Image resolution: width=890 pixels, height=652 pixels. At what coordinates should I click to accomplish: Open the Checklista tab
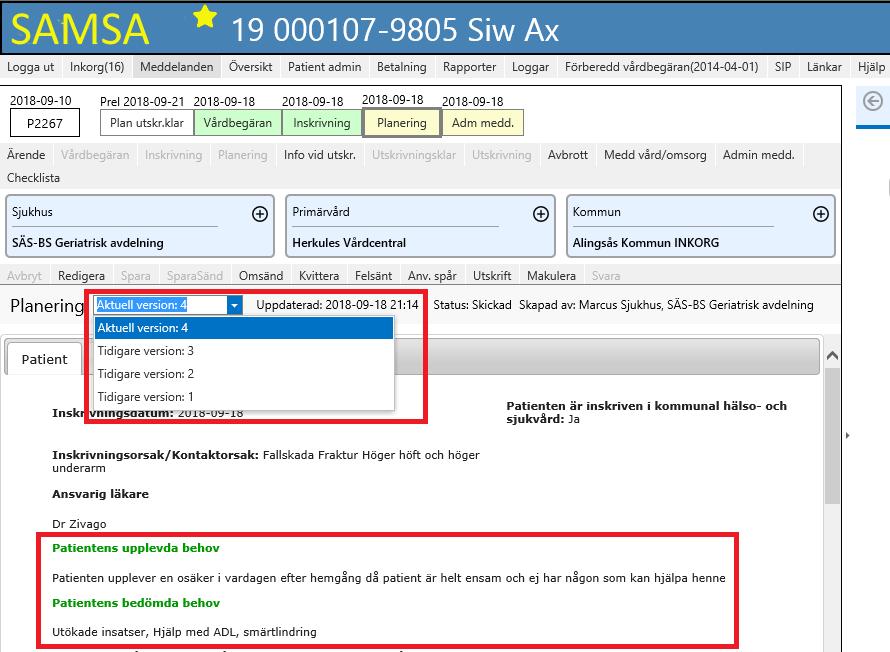[x=33, y=178]
